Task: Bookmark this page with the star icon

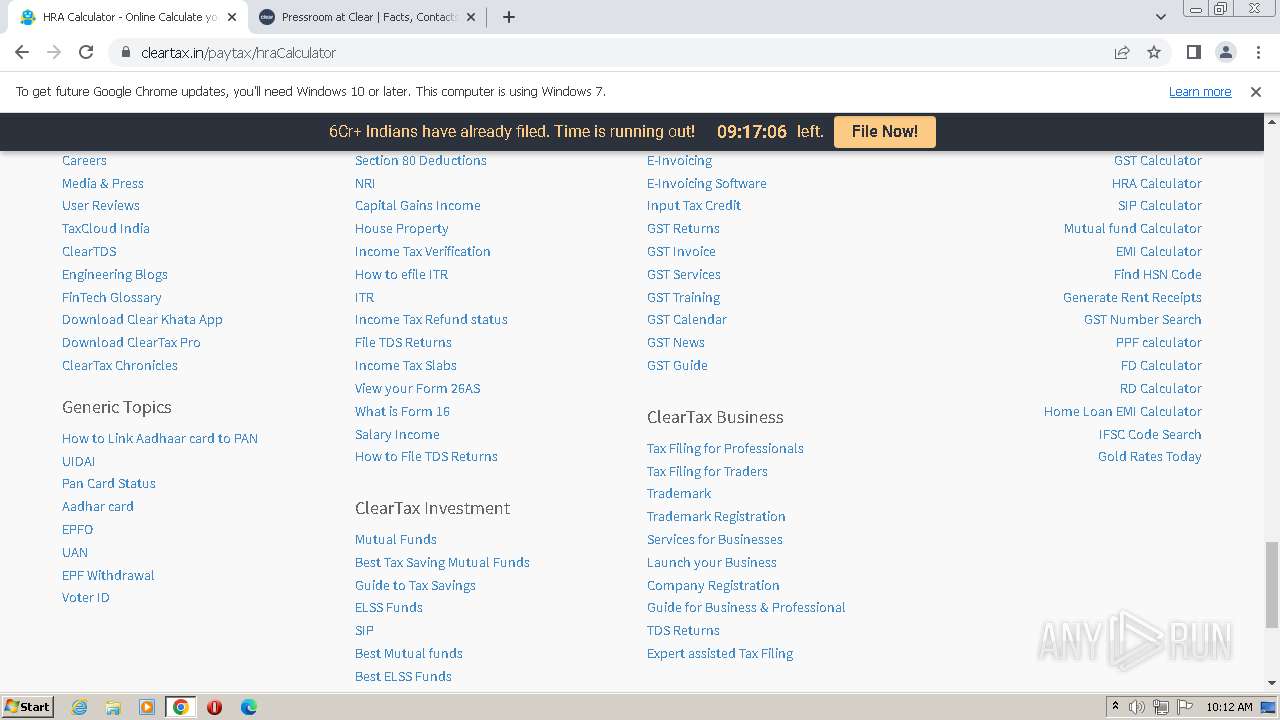Action: (x=1154, y=52)
